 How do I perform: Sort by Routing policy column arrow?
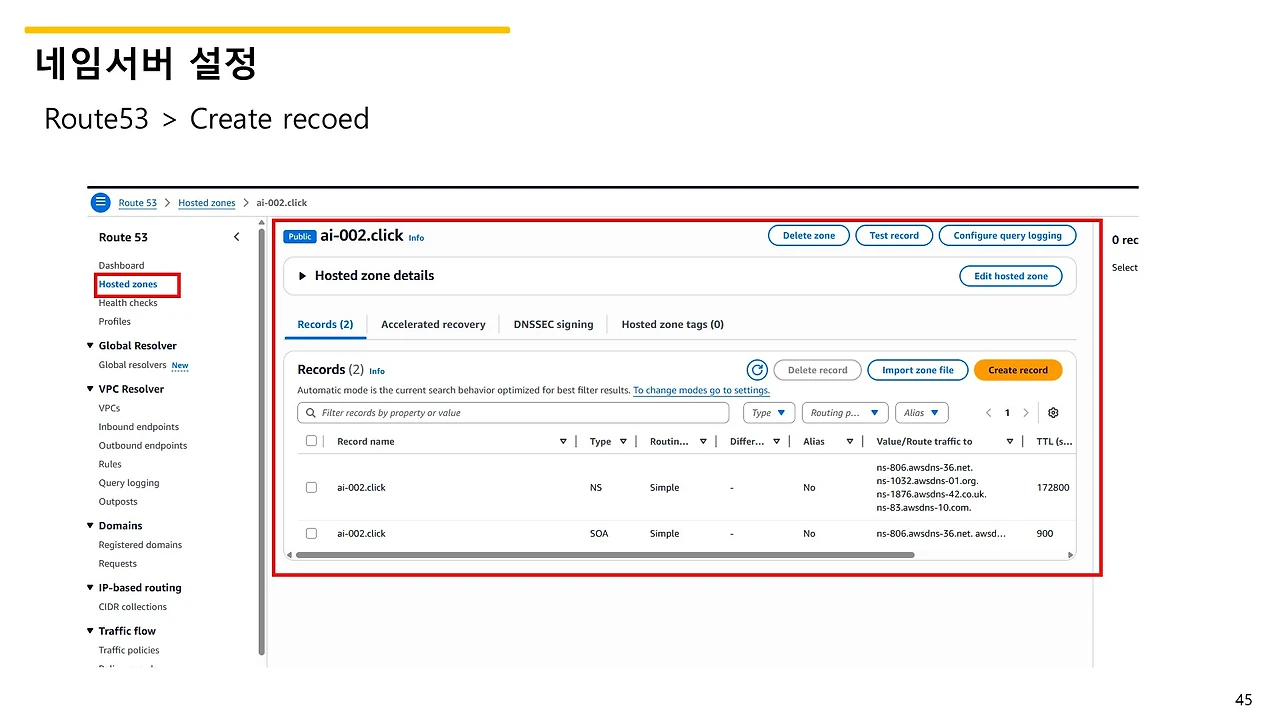click(703, 441)
